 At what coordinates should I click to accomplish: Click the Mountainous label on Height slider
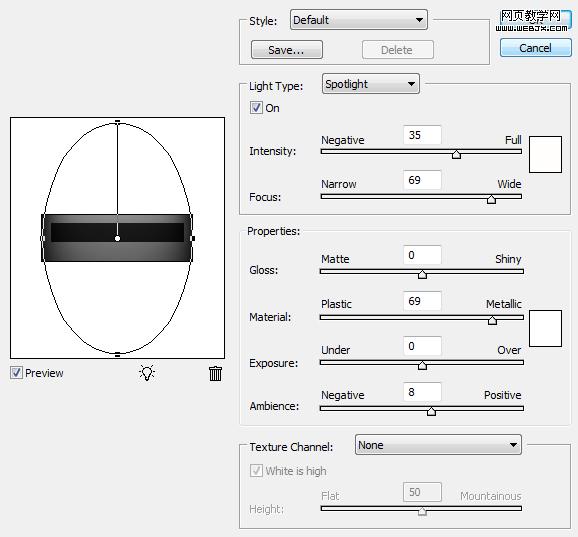tap(491, 496)
